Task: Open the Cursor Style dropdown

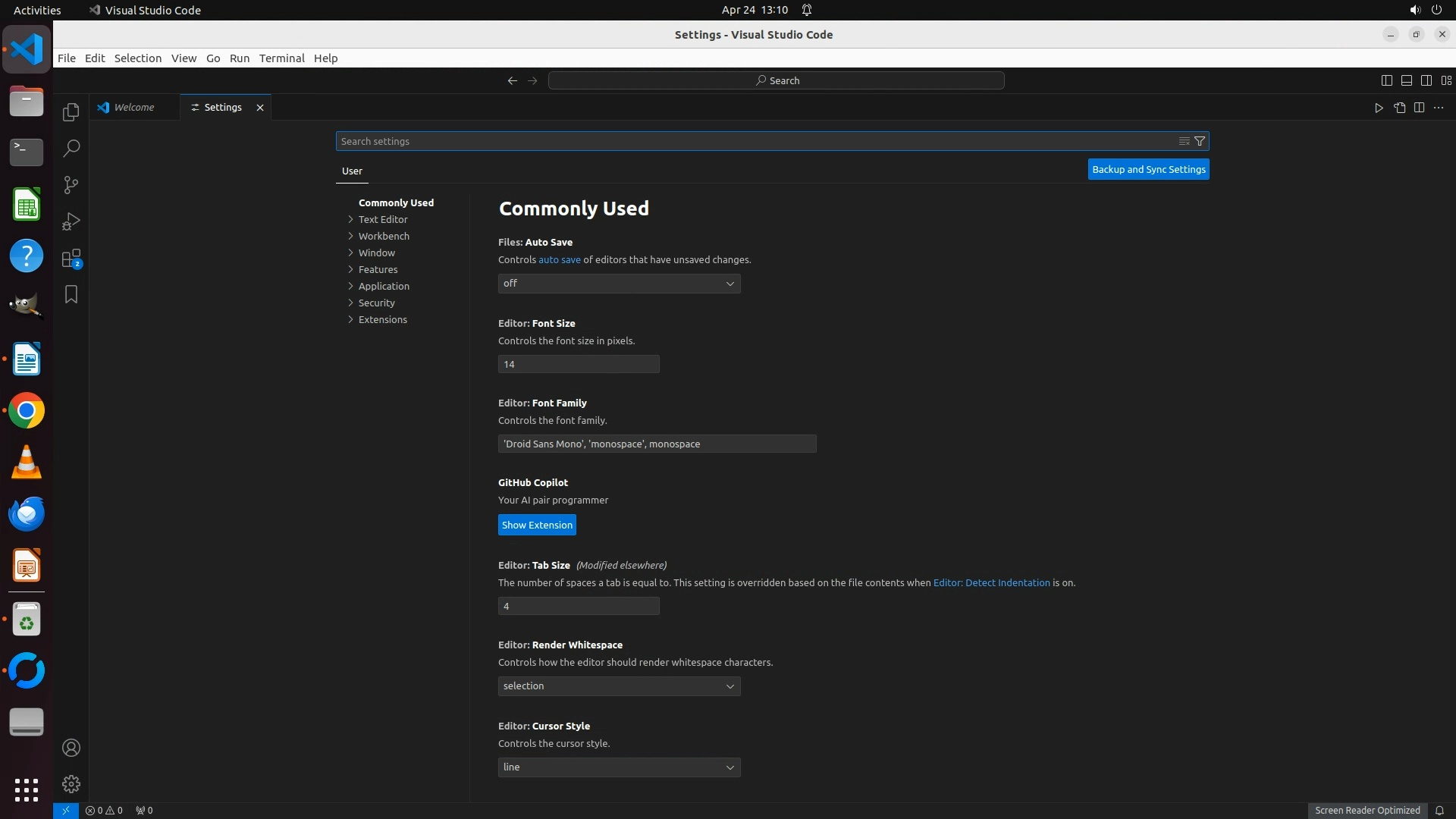Action: pos(619,767)
